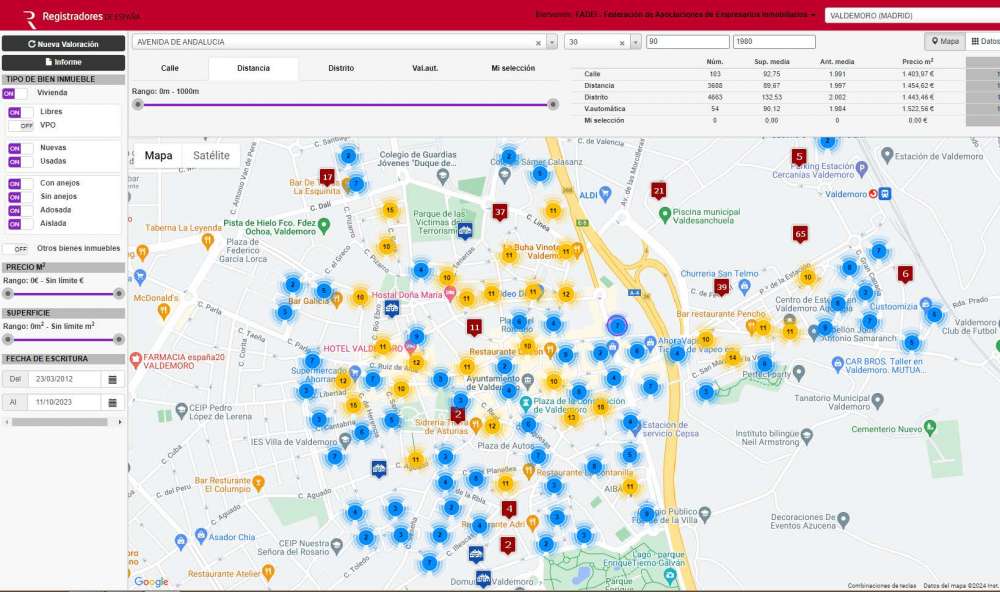Disable the Usadas switch

20,162
